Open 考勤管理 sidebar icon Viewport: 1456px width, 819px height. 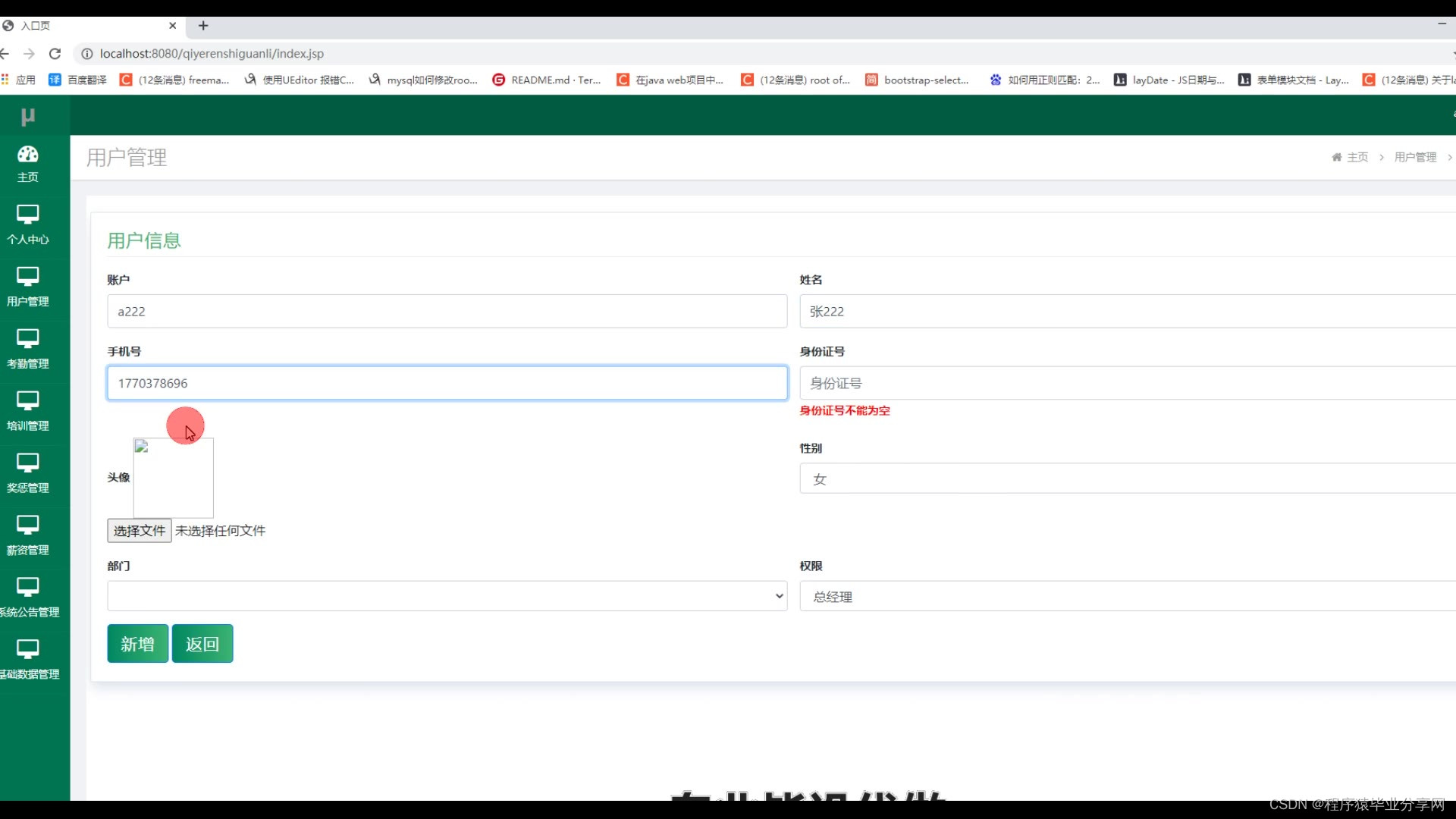pyautogui.click(x=28, y=340)
